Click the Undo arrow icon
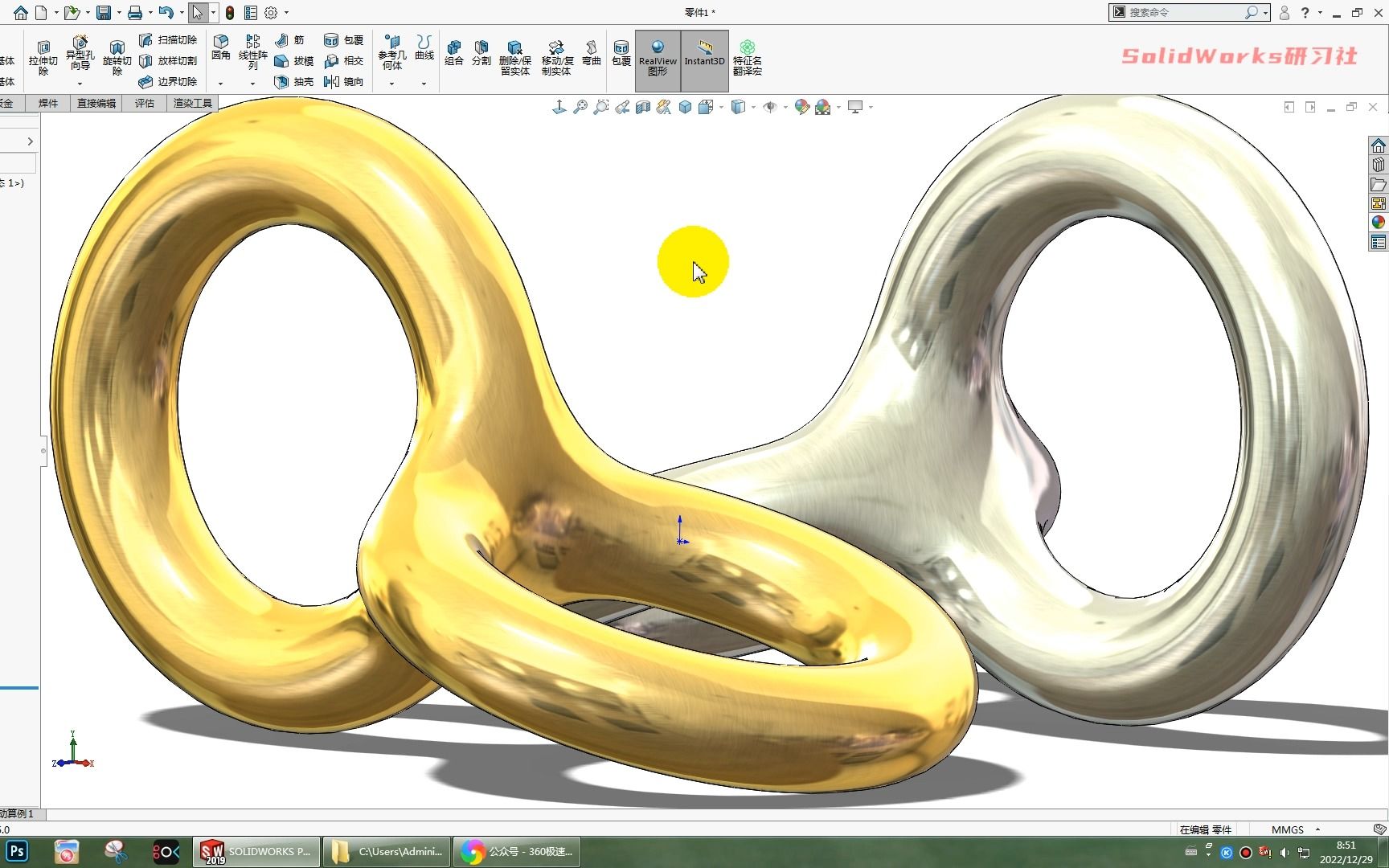The width and height of the screenshot is (1389, 868). 166,12
